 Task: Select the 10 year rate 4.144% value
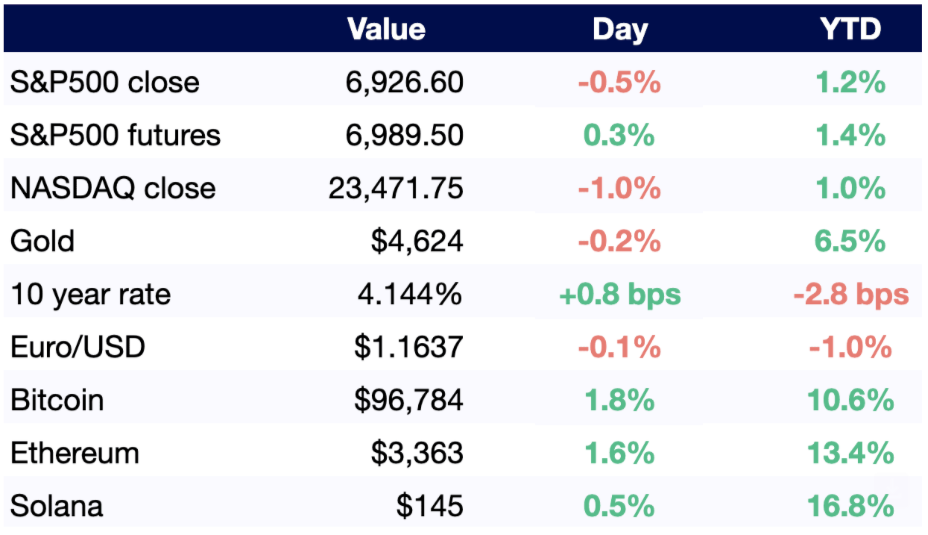pyautogui.click(x=410, y=294)
